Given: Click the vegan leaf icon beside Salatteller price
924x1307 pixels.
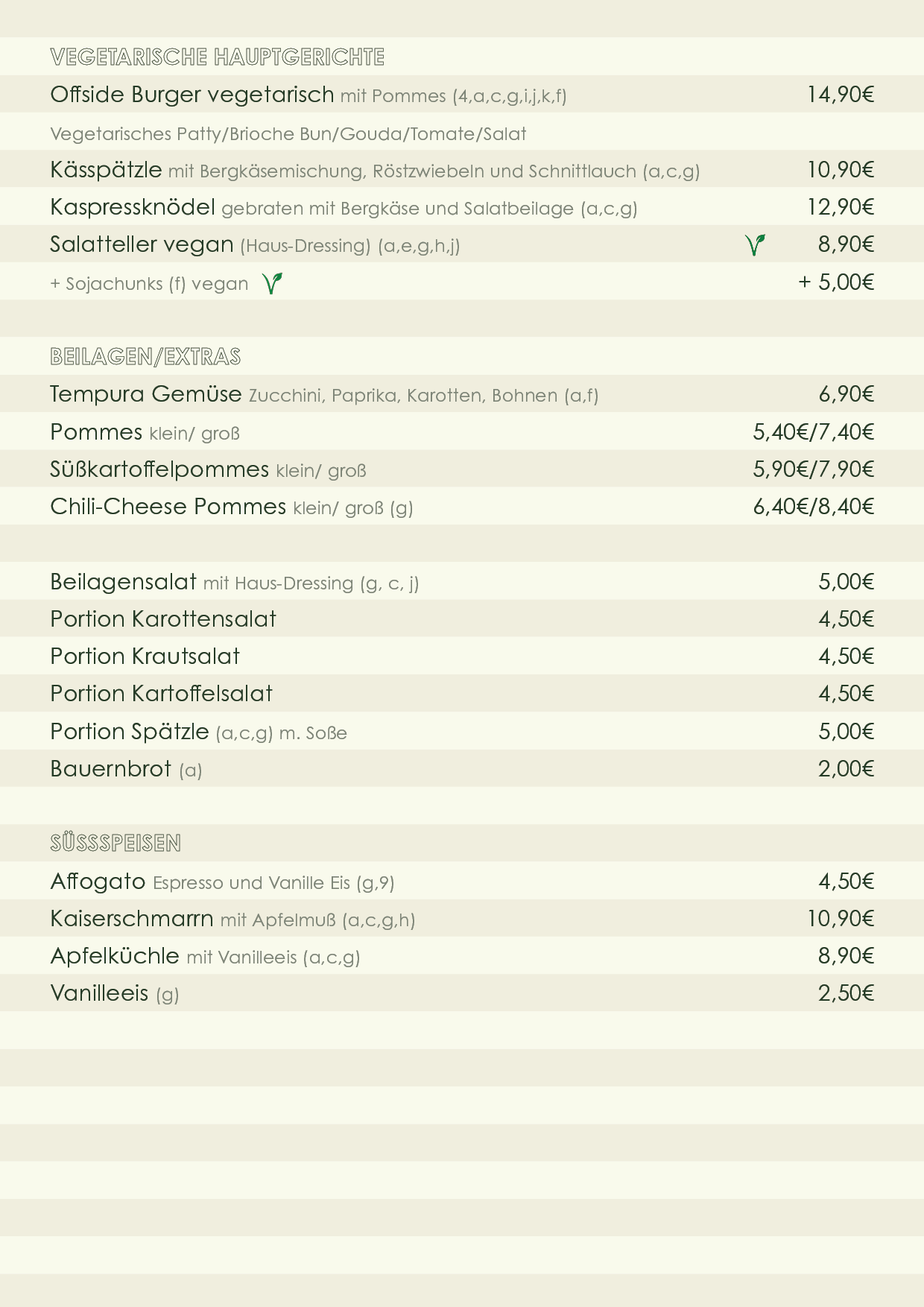Looking at the screenshot, I should (x=755, y=244).
